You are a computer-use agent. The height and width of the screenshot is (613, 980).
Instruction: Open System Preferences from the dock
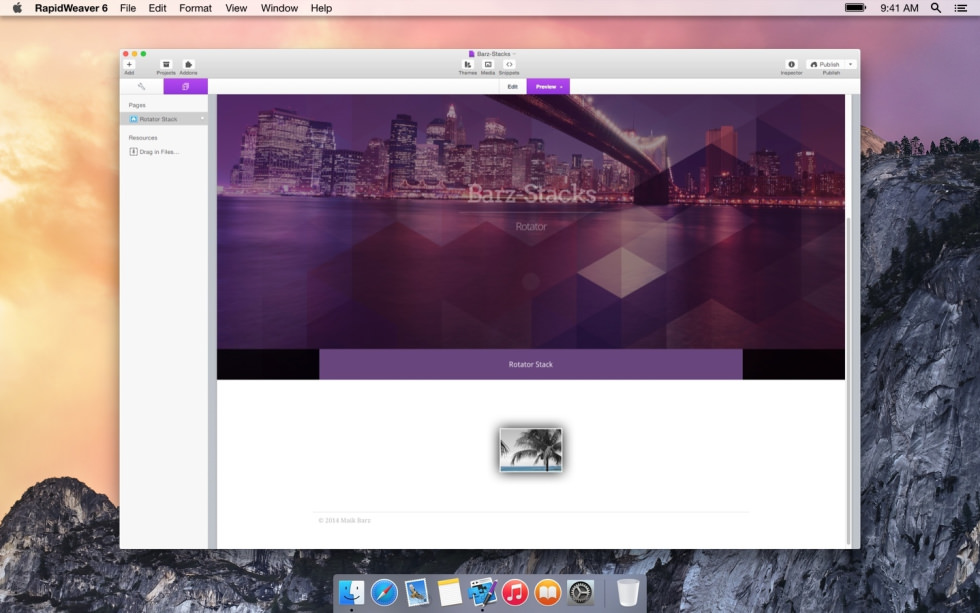coord(580,592)
